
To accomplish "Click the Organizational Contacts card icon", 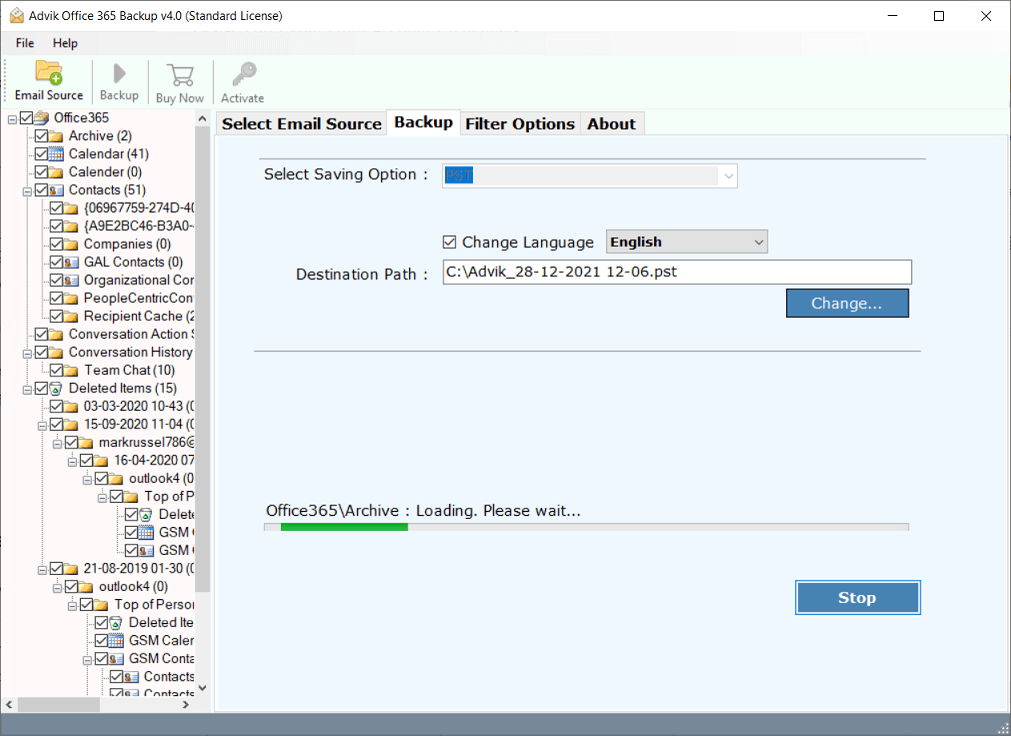I will coord(71,281).
